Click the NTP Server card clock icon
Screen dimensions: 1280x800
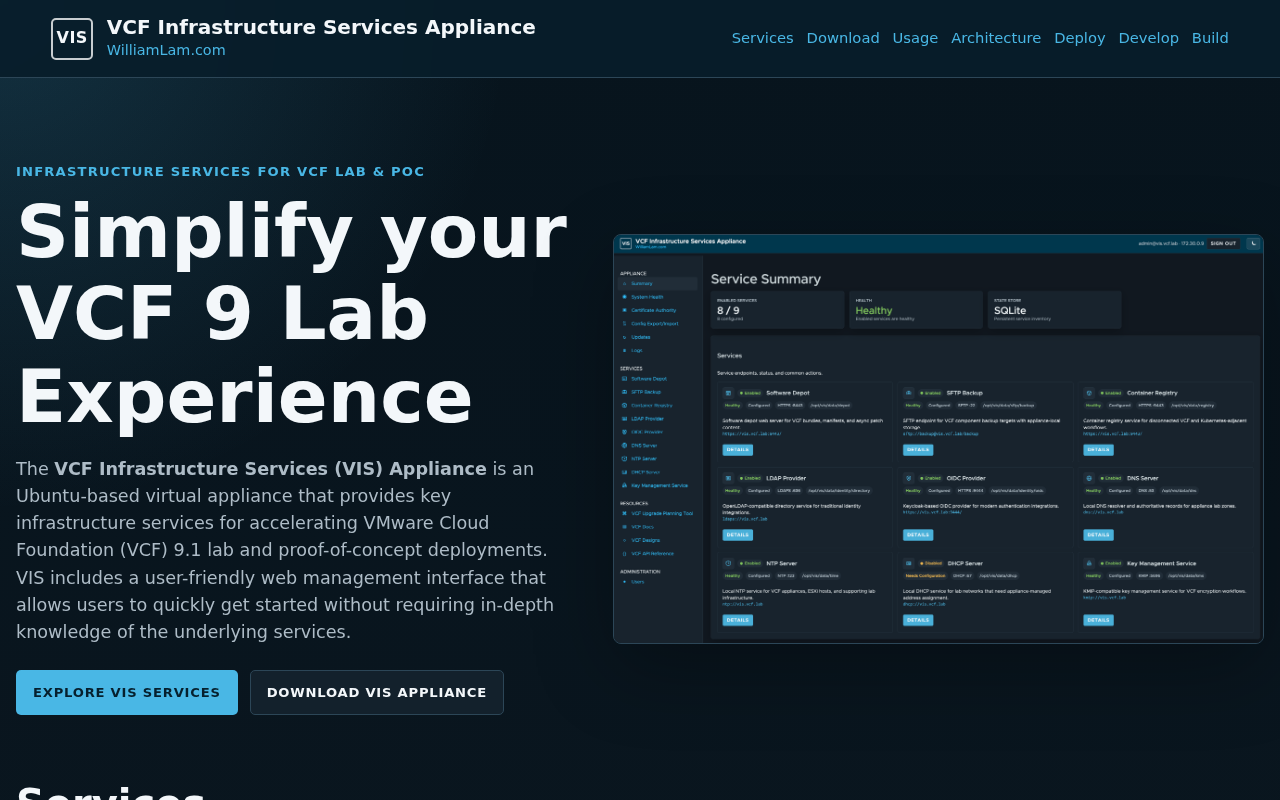[x=728, y=563]
